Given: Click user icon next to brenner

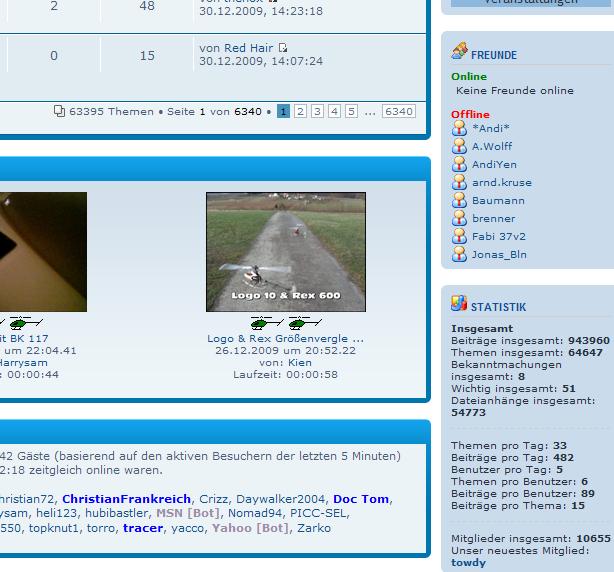Looking at the screenshot, I should click(x=459, y=218).
